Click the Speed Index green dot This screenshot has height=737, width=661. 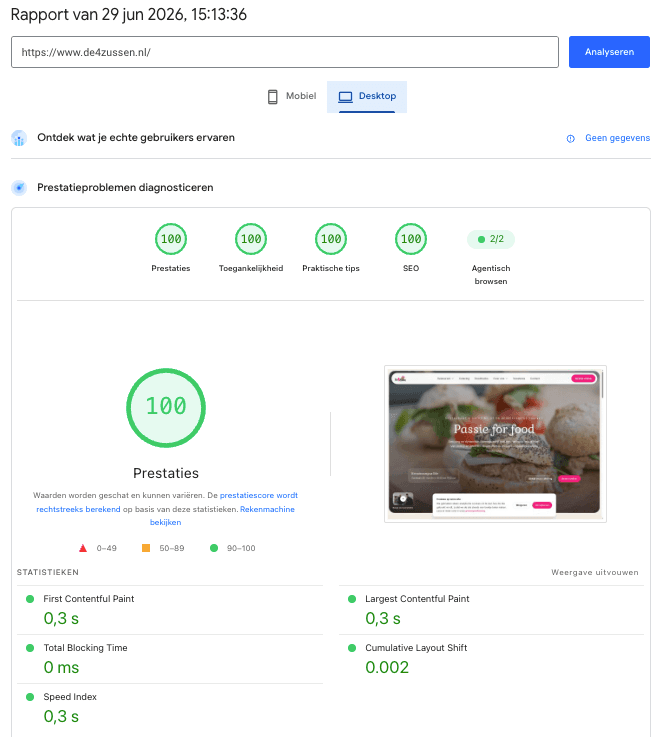coord(30,697)
